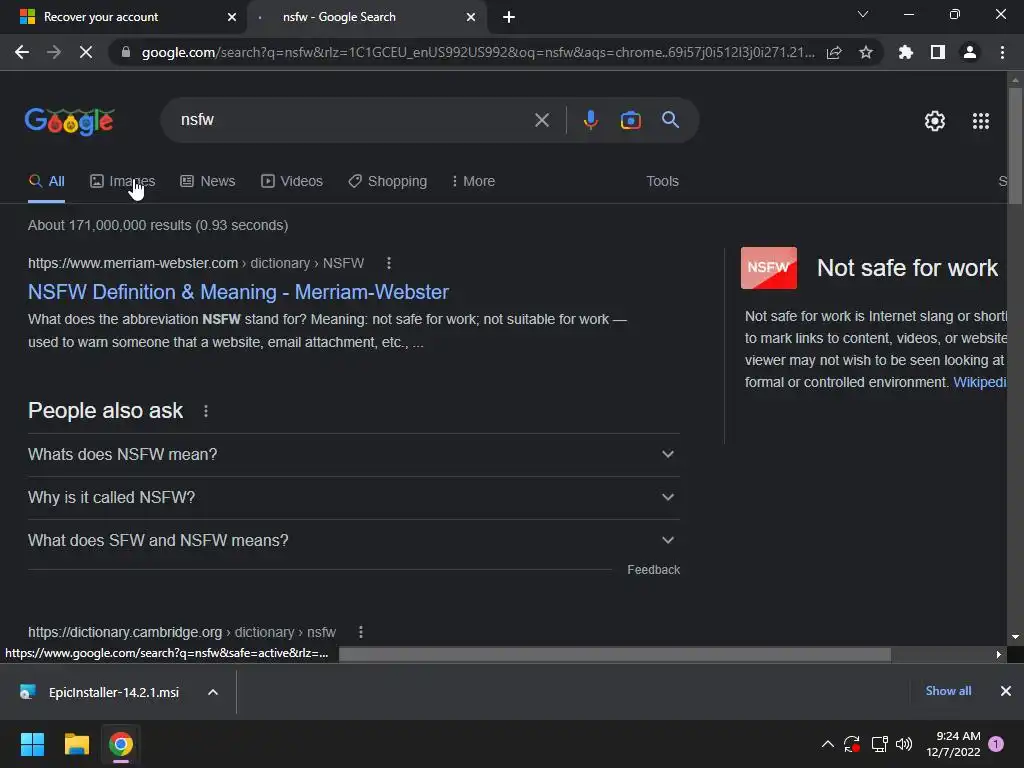Click the horizontal scrollbar thumb
This screenshot has height=768, width=1024.
(615, 654)
